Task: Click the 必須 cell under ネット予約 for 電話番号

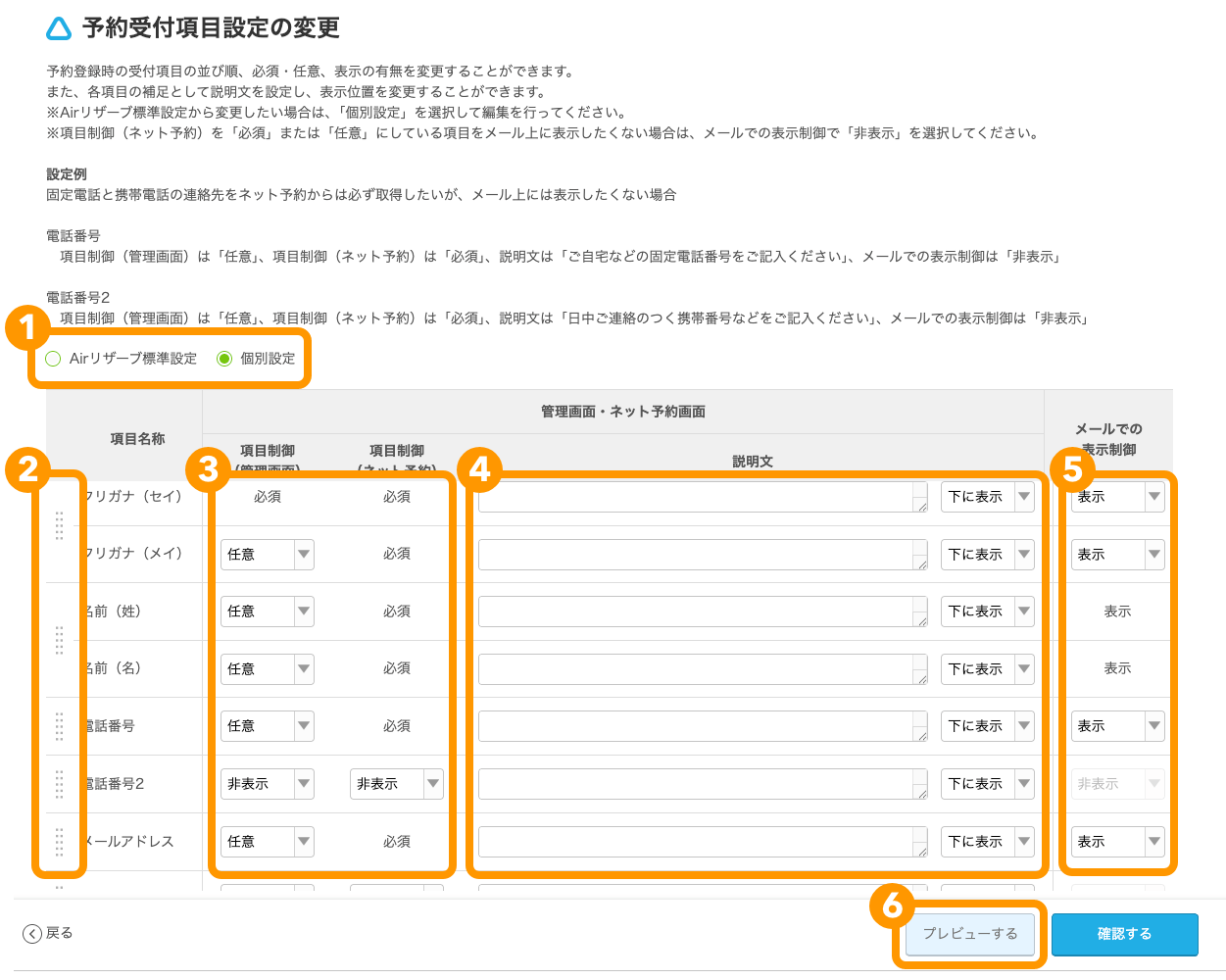Action: pos(397,726)
